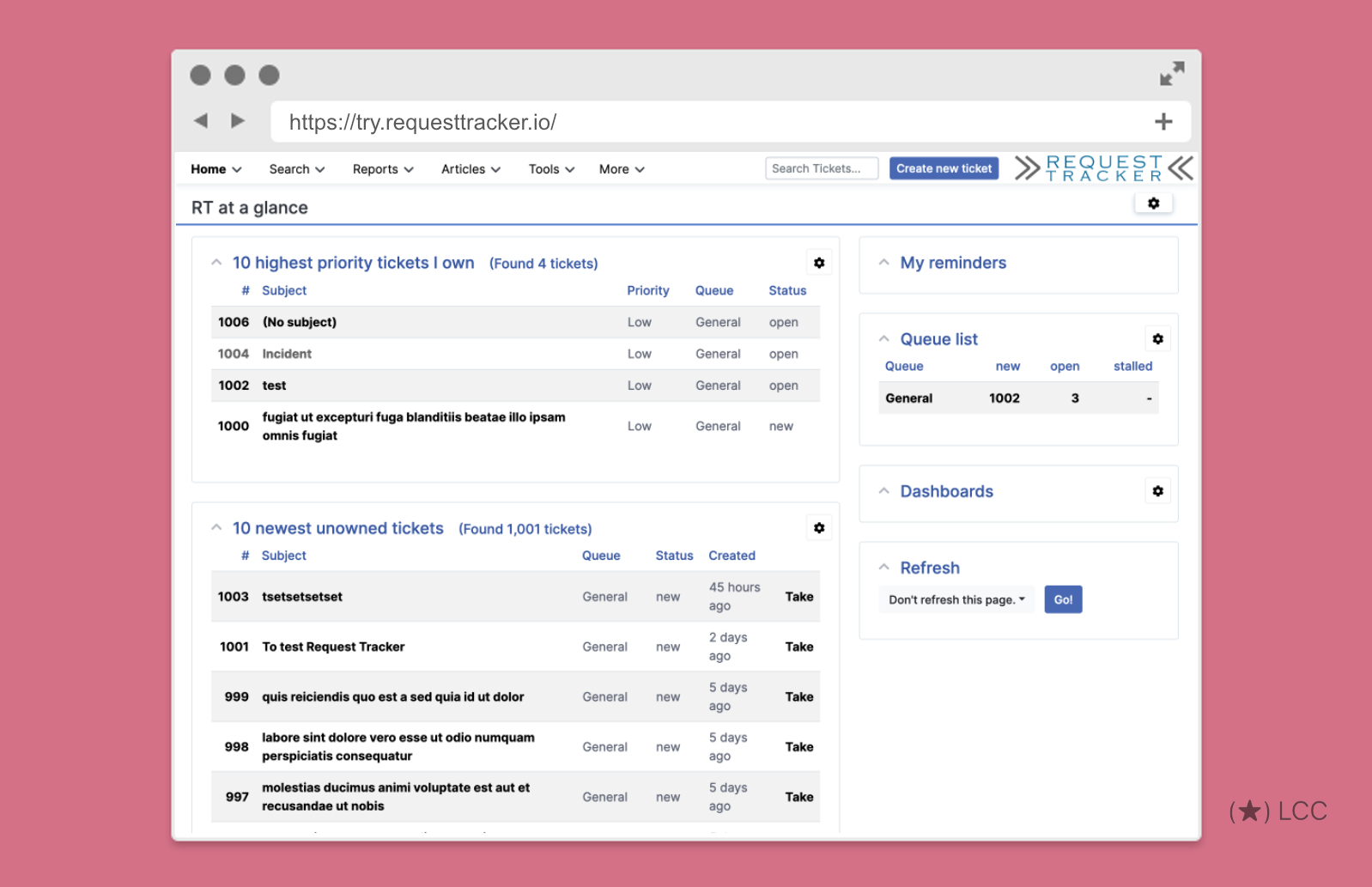Screen dimensions: 1372x887
Task: Collapse the Queue list panel
Action: click(x=883, y=339)
